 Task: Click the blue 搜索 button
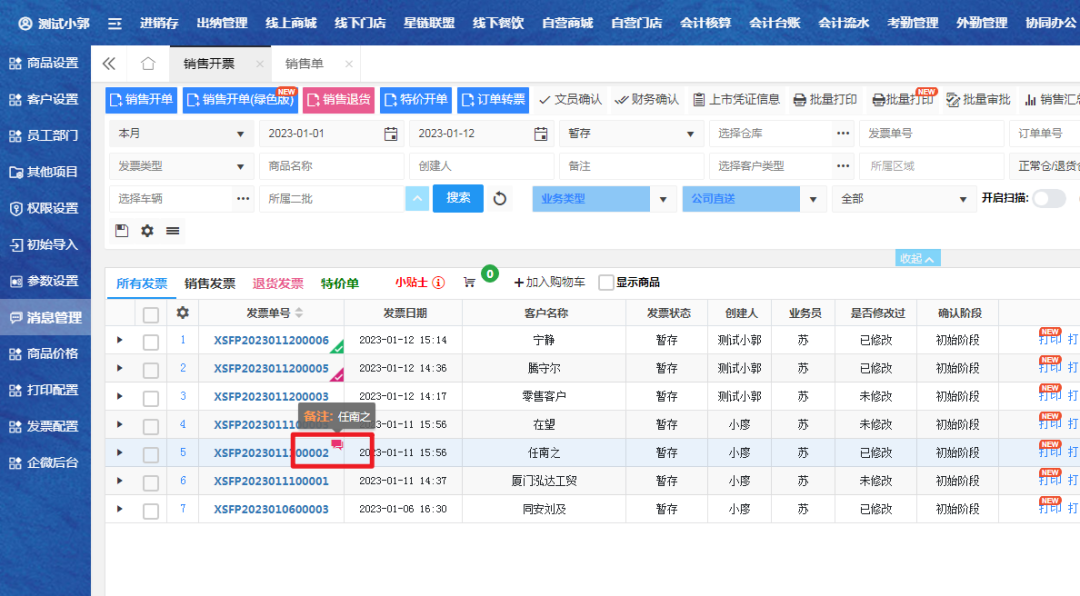458,198
